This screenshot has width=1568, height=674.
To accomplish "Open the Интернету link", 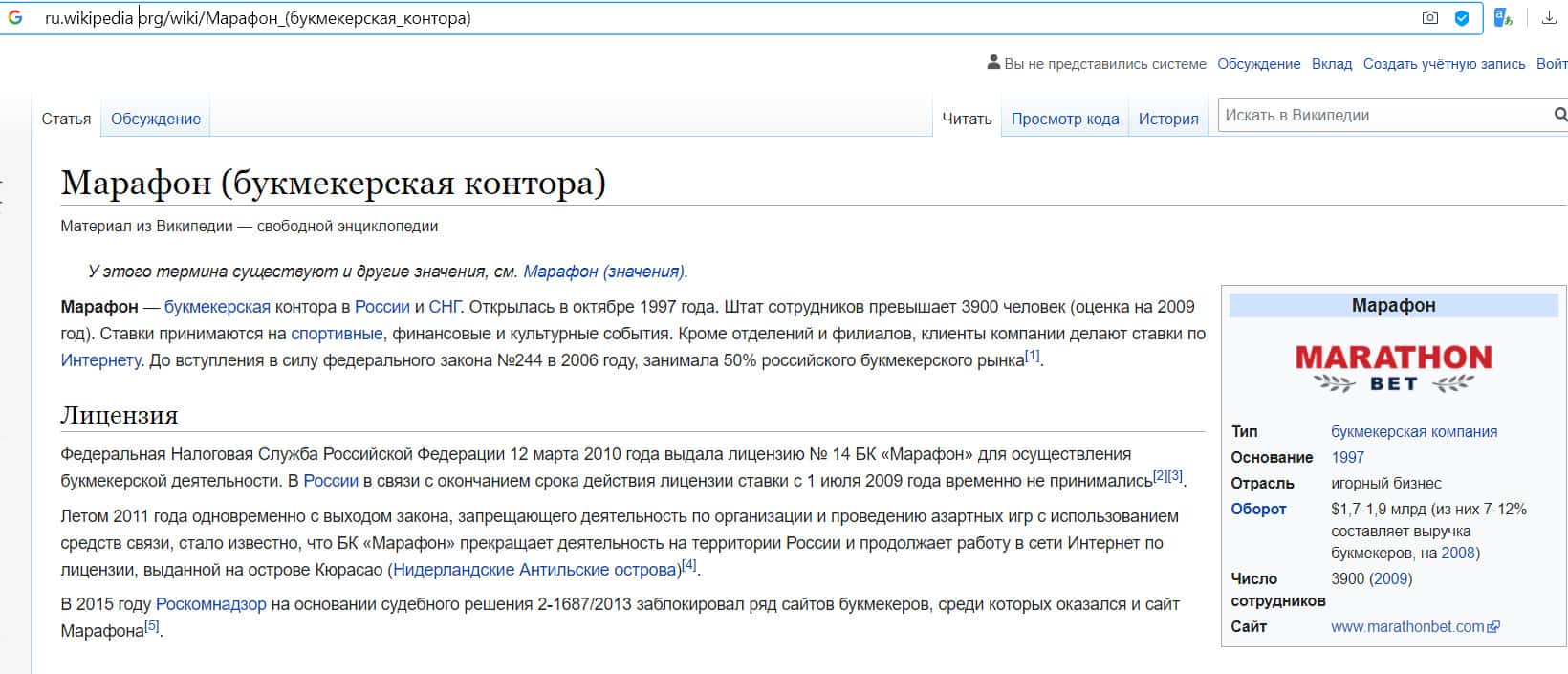I will (101, 360).
